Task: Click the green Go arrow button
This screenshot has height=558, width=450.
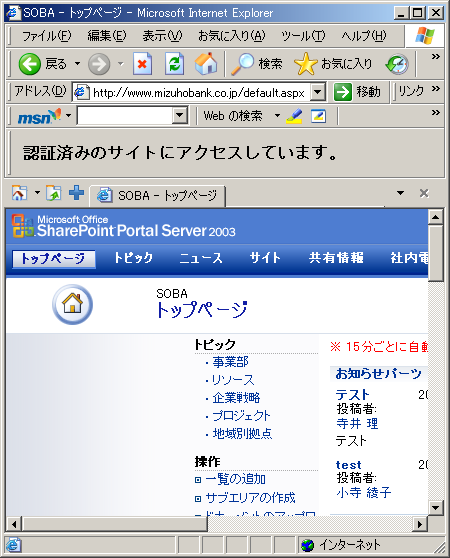Action: (343, 92)
